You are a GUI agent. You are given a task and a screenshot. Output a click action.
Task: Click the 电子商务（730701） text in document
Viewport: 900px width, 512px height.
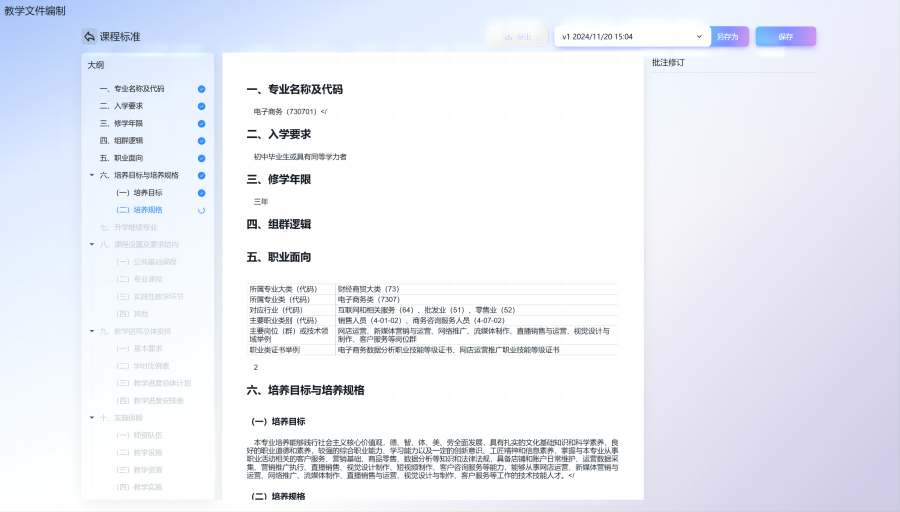[x=286, y=111]
